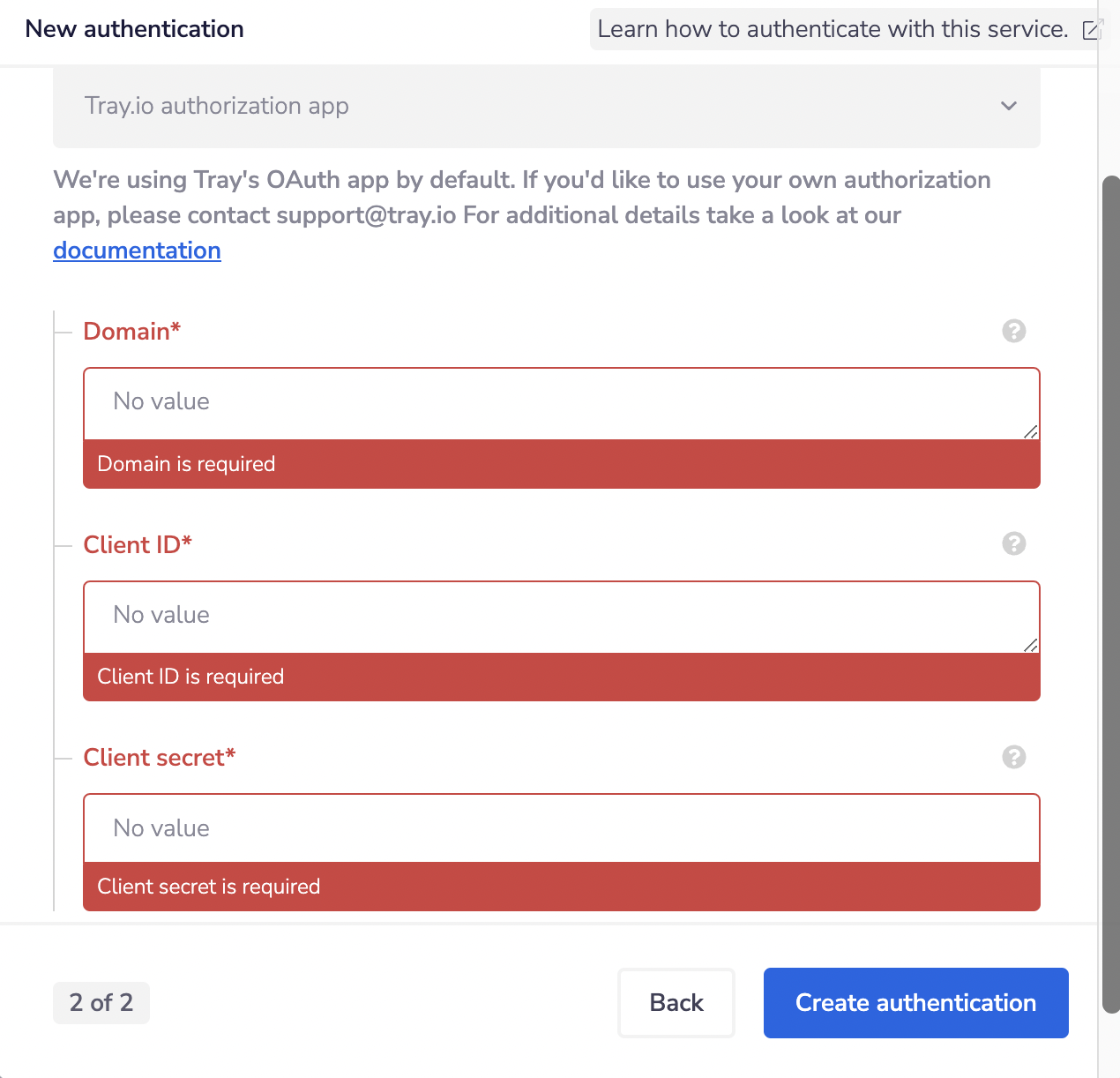The image size is (1120, 1078).
Task: Select the Client secret input field
Action: click(x=561, y=828)
